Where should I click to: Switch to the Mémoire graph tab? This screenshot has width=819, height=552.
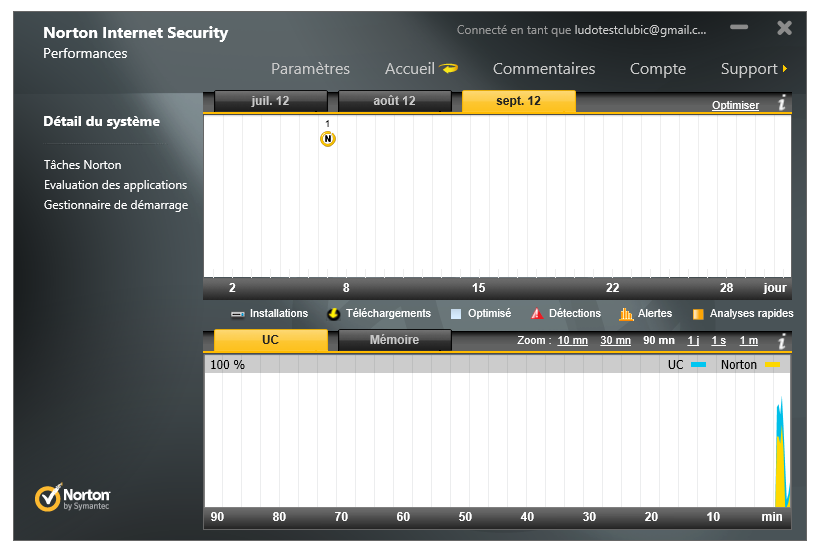394,340
